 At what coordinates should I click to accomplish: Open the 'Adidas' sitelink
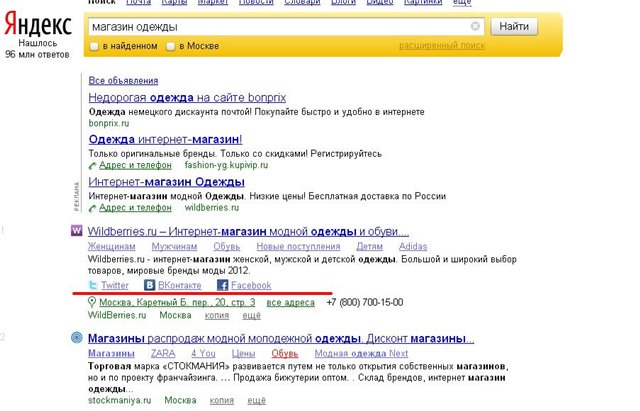(413, 247)
